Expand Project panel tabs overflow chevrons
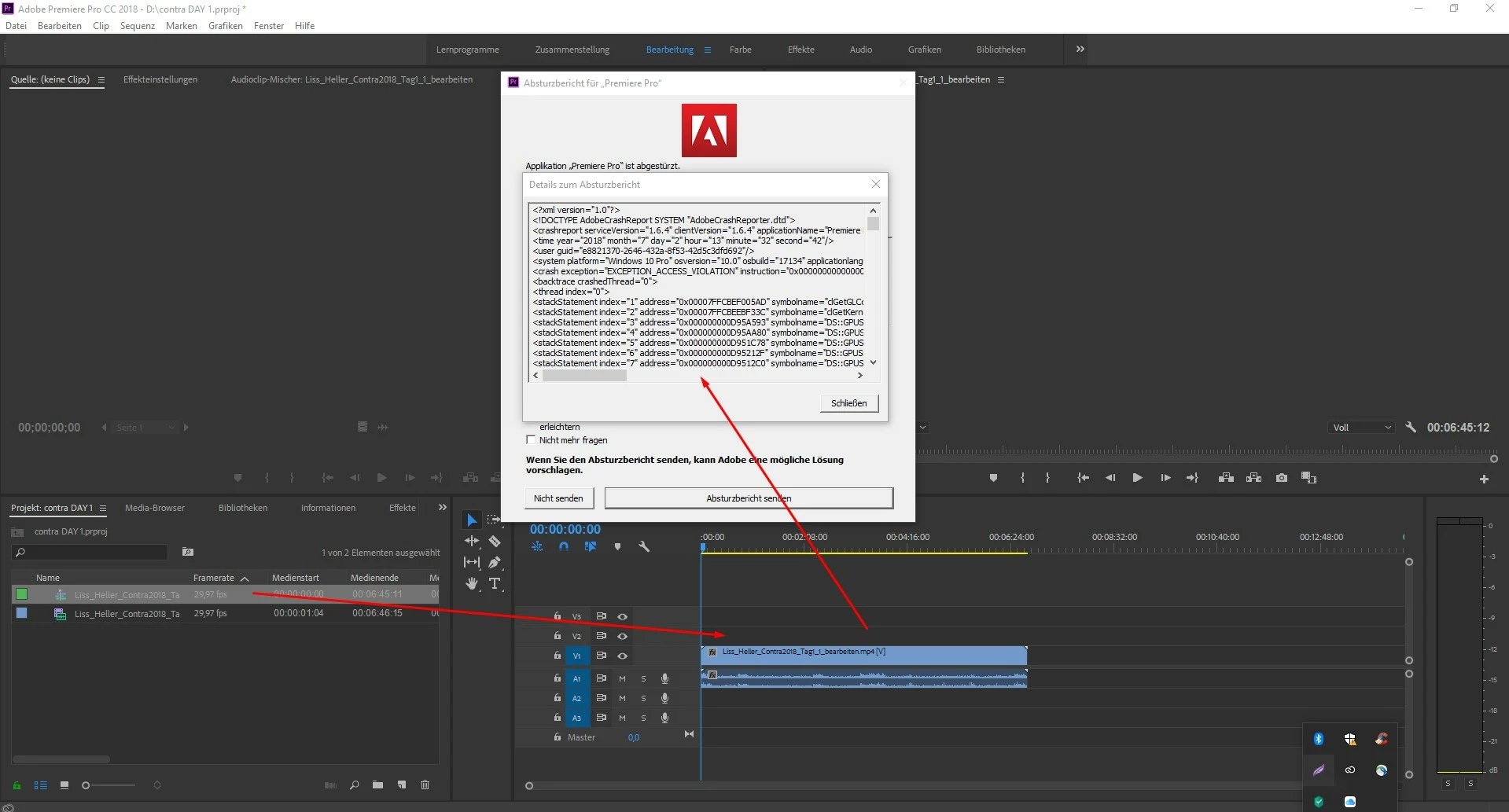 point(442,508)
